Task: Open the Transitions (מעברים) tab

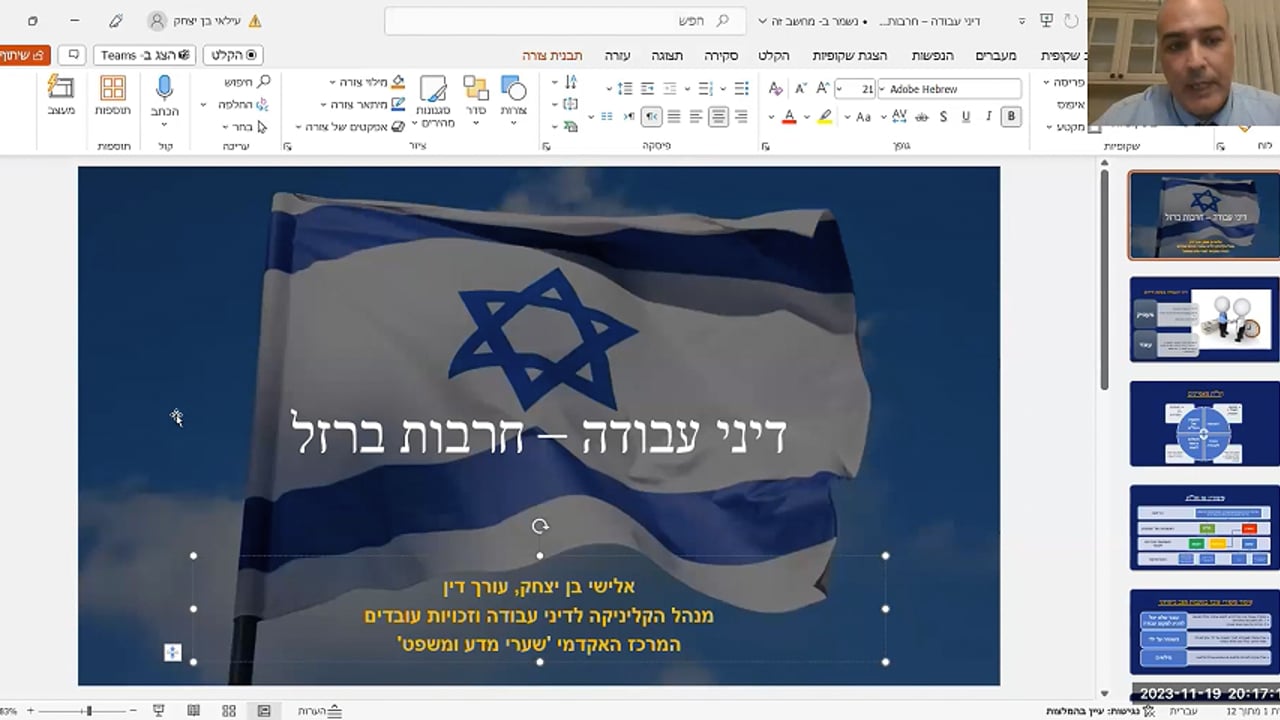Action: click(996, 55)
